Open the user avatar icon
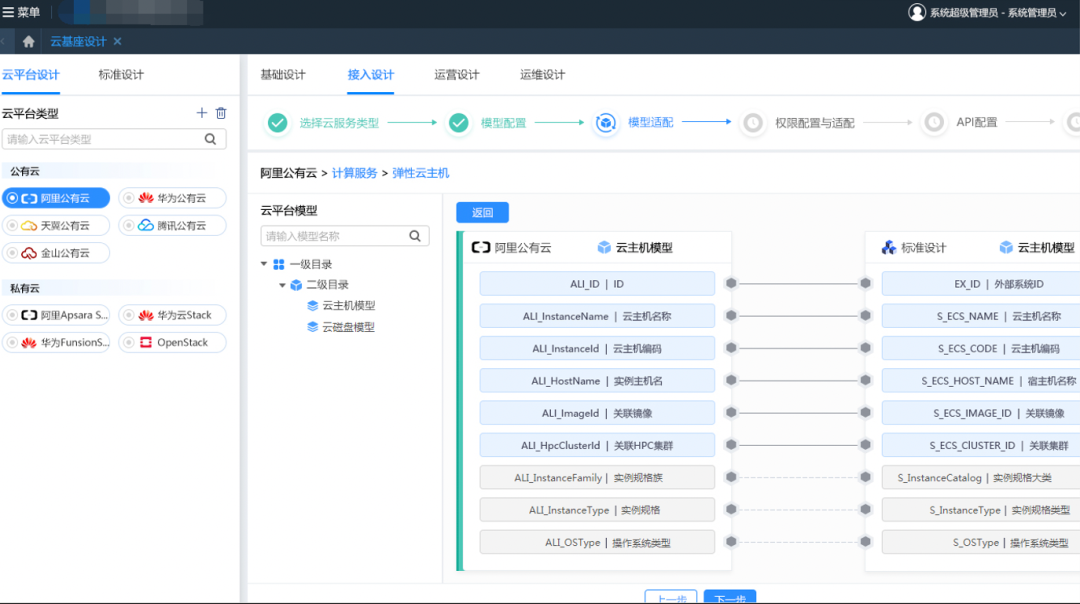This screenshot has height=604, width=1080. [917, 12]
